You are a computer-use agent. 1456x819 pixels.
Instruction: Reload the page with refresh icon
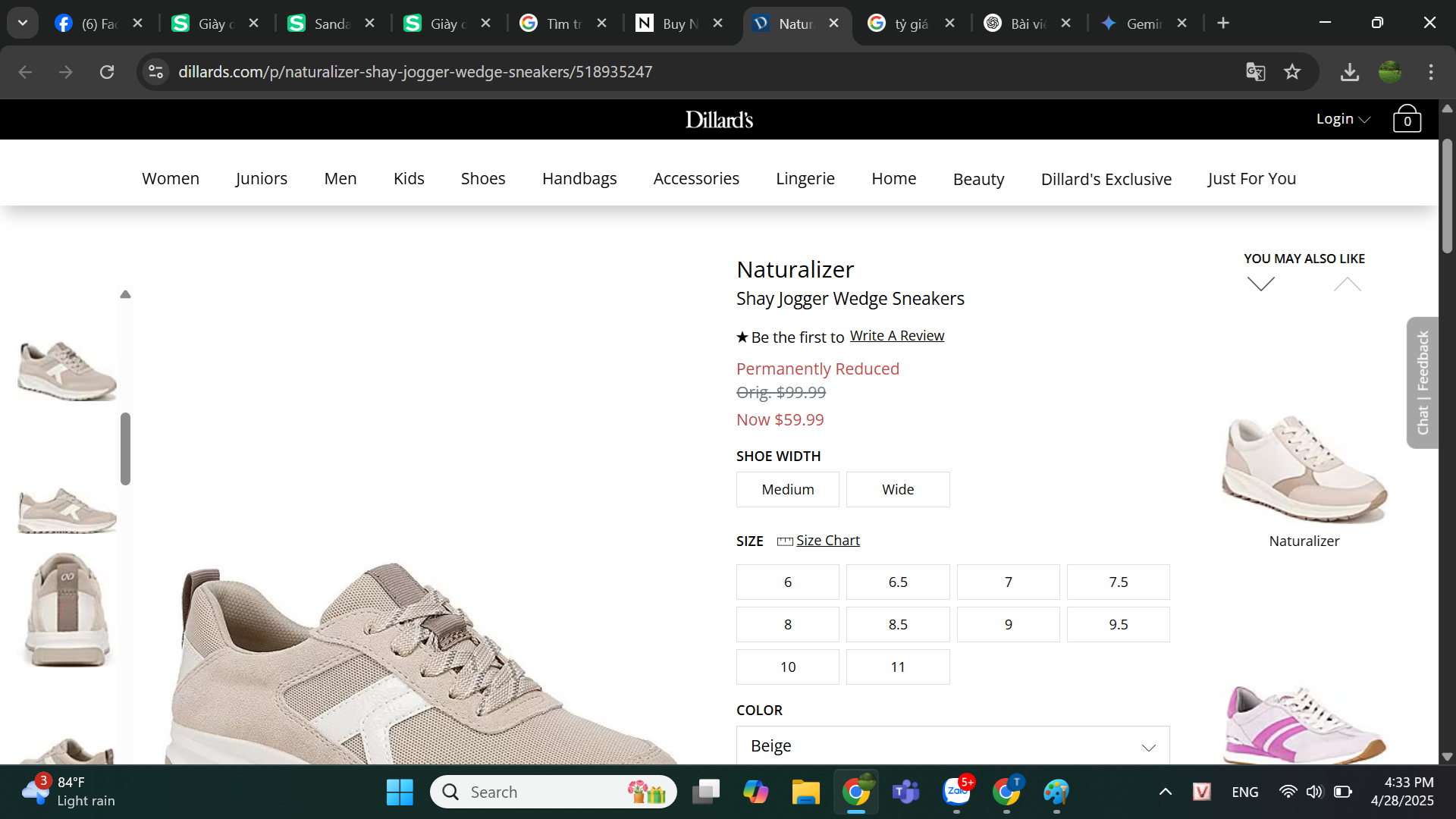coord(107,72)
